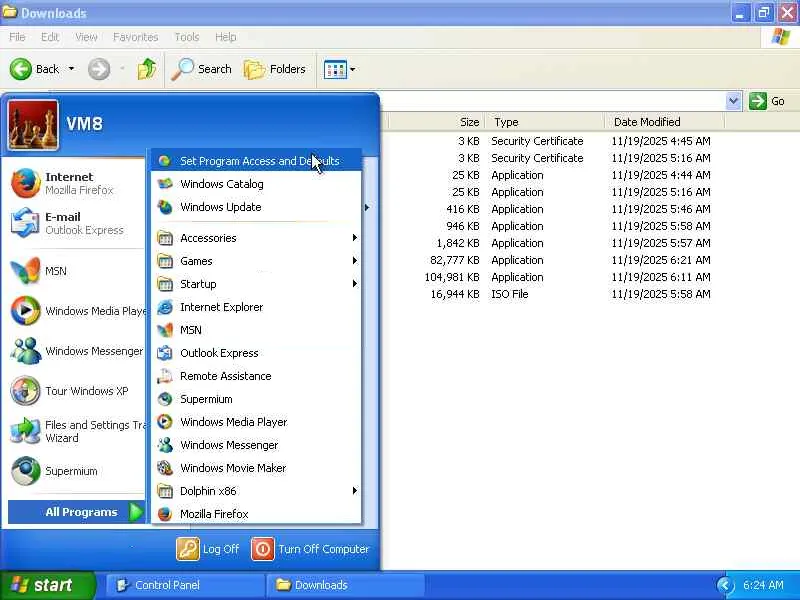800x600 pixels.
Task: Expand the Startup submenu
Action: coord(256,284)
